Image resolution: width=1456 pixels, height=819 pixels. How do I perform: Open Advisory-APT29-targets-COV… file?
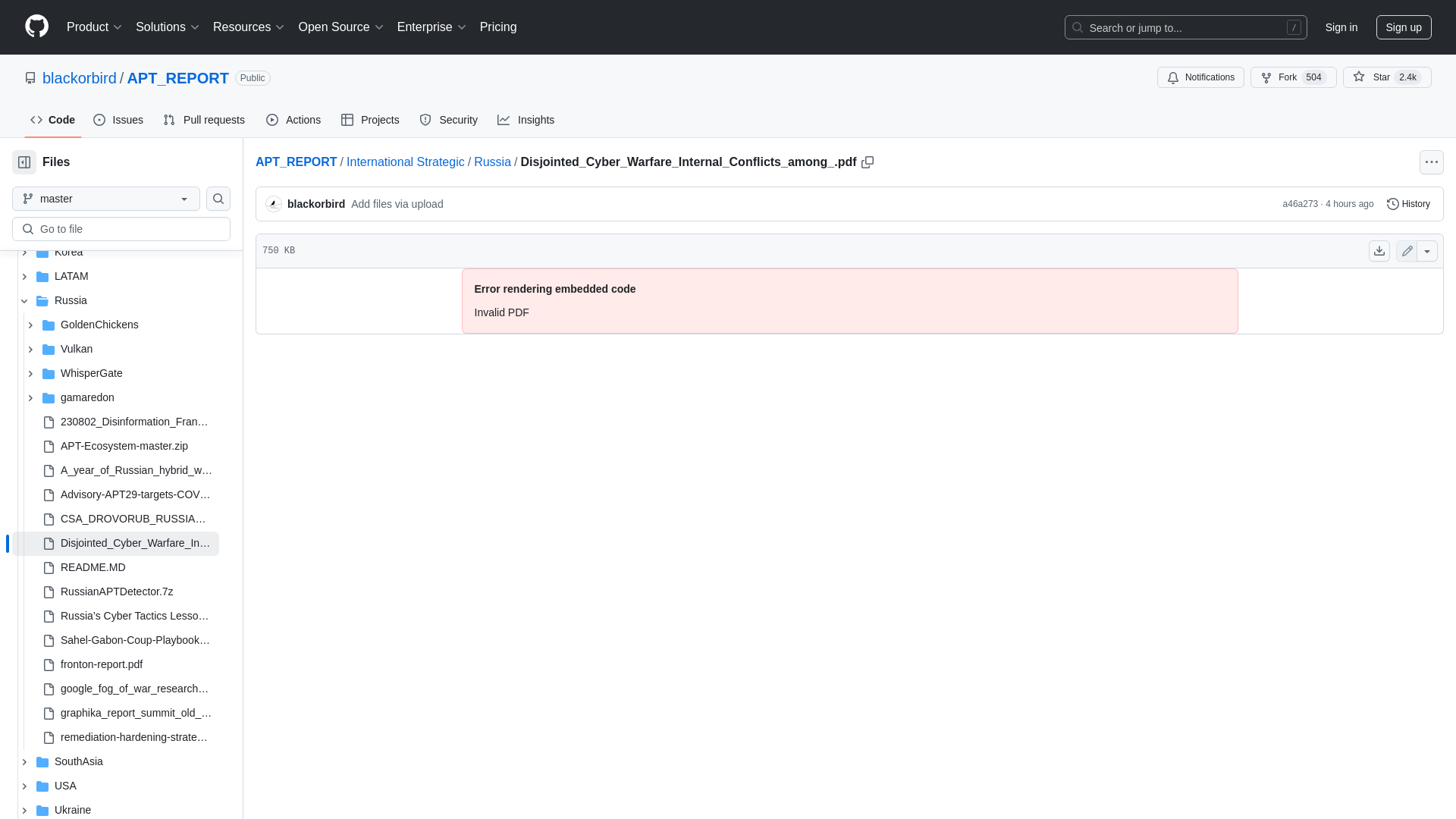[x=135, y=494]
